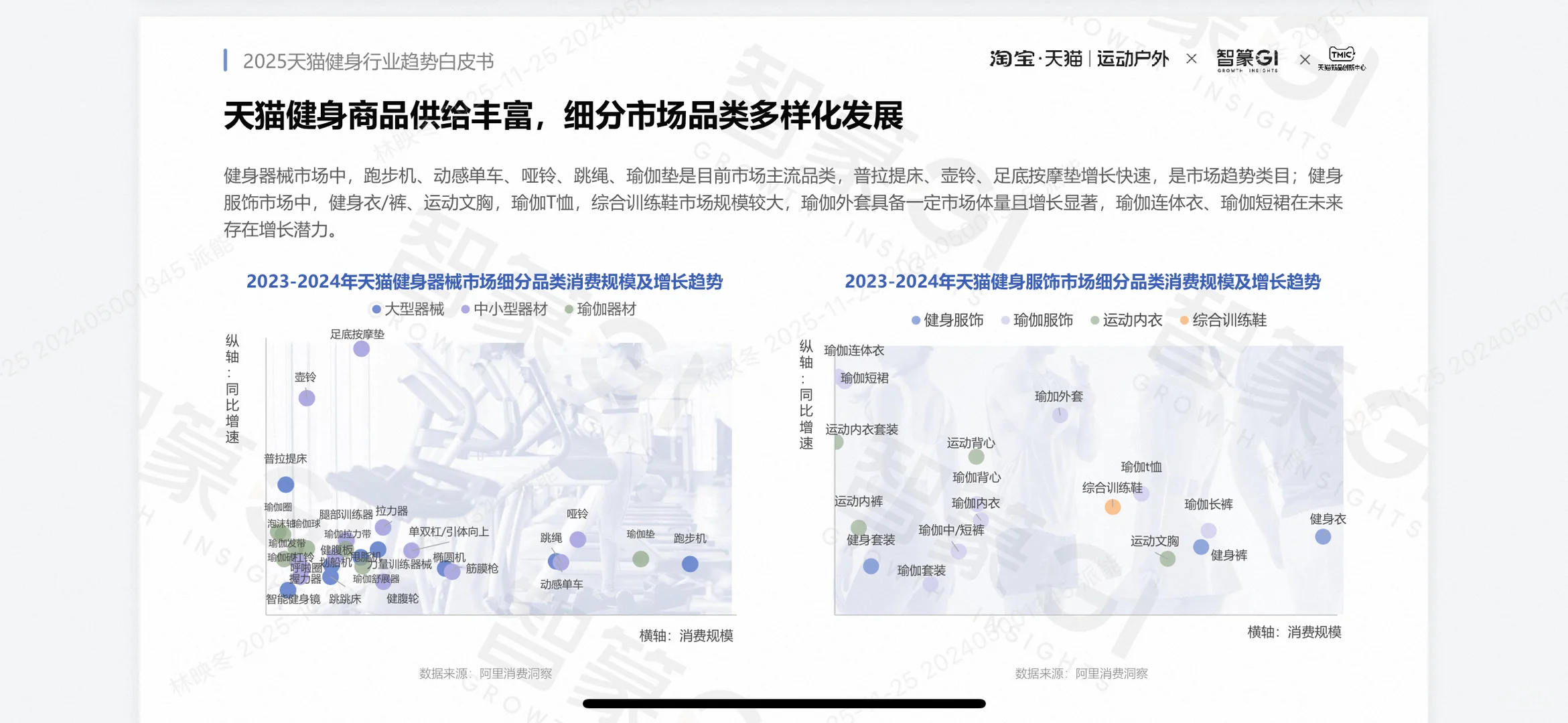This screenshot has height=723, width=1568.
Task: Tap the 跑步机 label
Action: pyautogui.click(x=690, y=538)
